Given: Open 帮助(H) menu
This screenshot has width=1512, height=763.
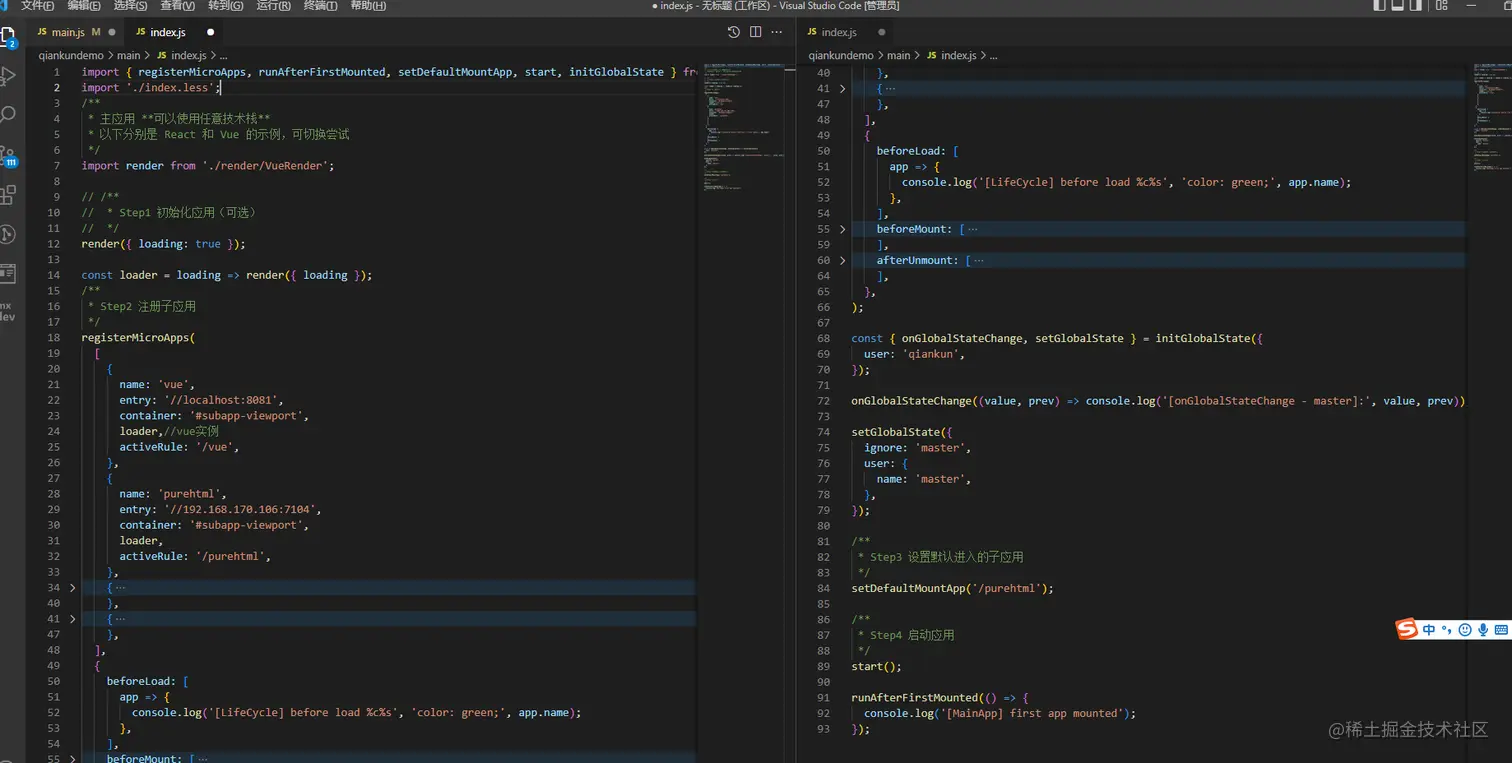Looking at the screenshot, I should tap(369, 5).
